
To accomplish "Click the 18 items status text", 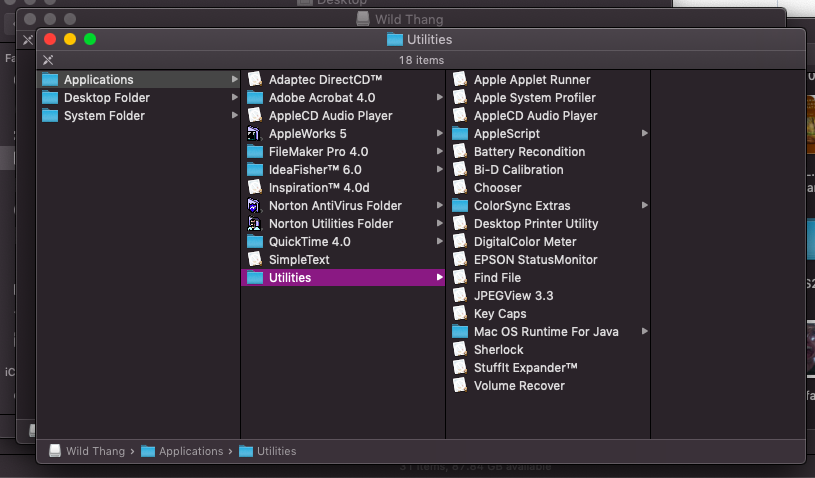I will [422, 60].
